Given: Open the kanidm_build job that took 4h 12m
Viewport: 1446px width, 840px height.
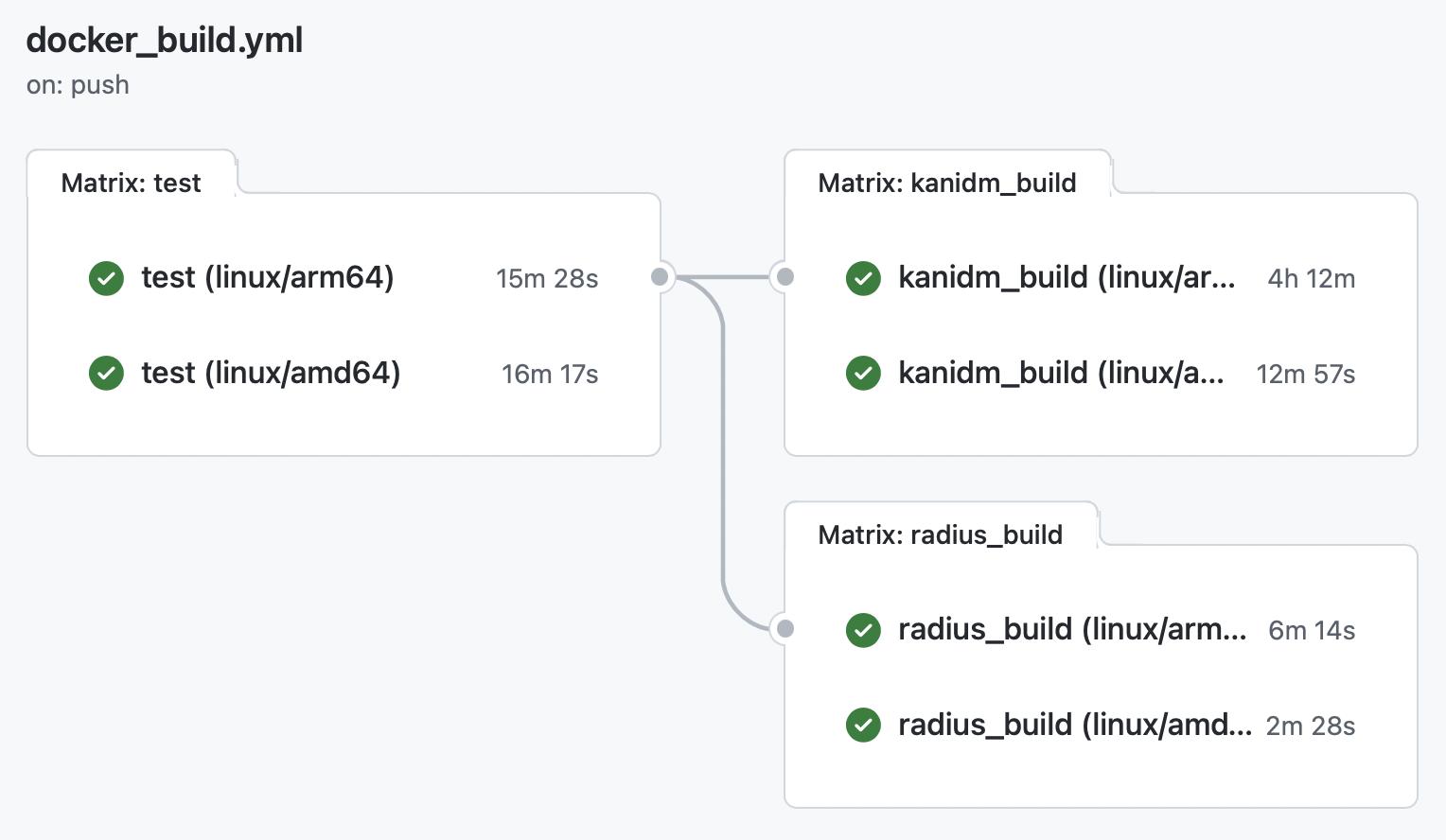Looking at the screenshot, I should point(1066,278).
